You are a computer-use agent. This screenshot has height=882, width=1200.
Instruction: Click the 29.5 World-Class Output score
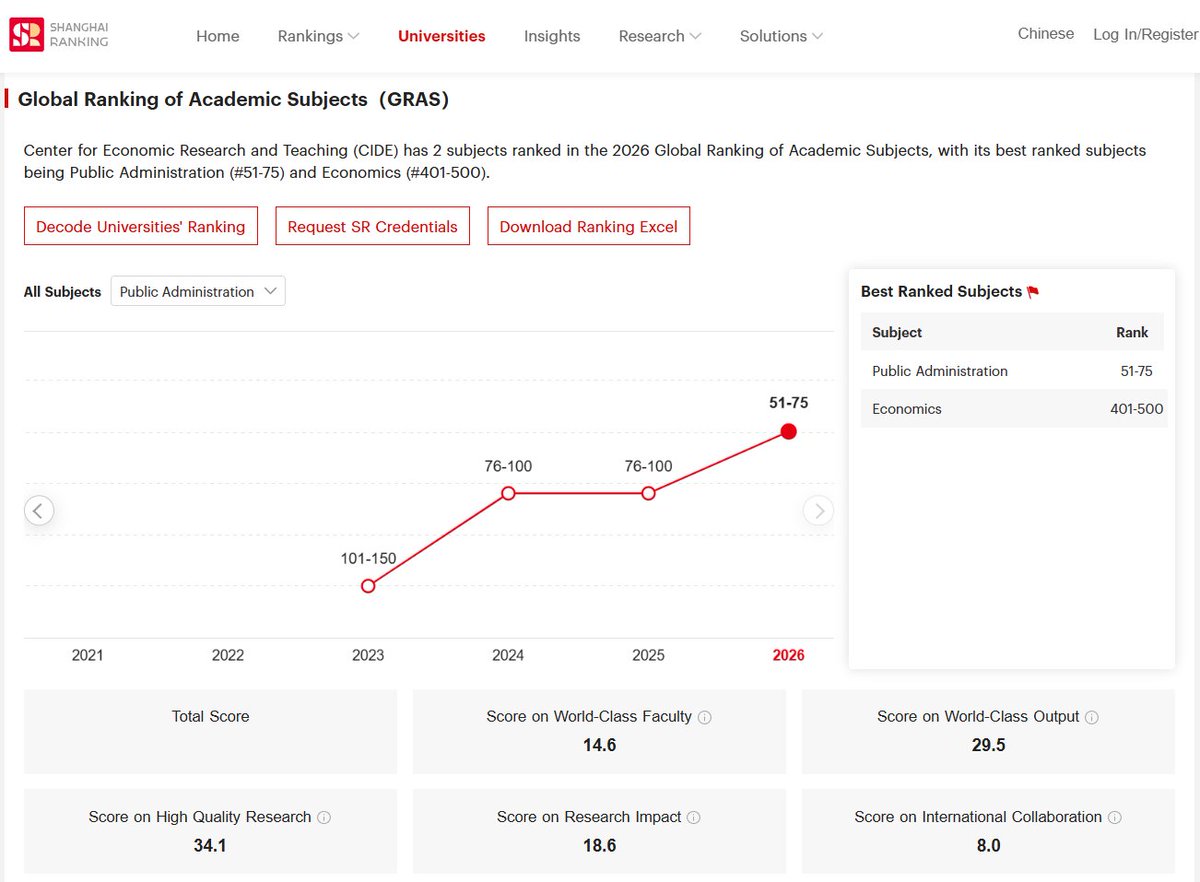pyautogui.click(x=988, y=745)
